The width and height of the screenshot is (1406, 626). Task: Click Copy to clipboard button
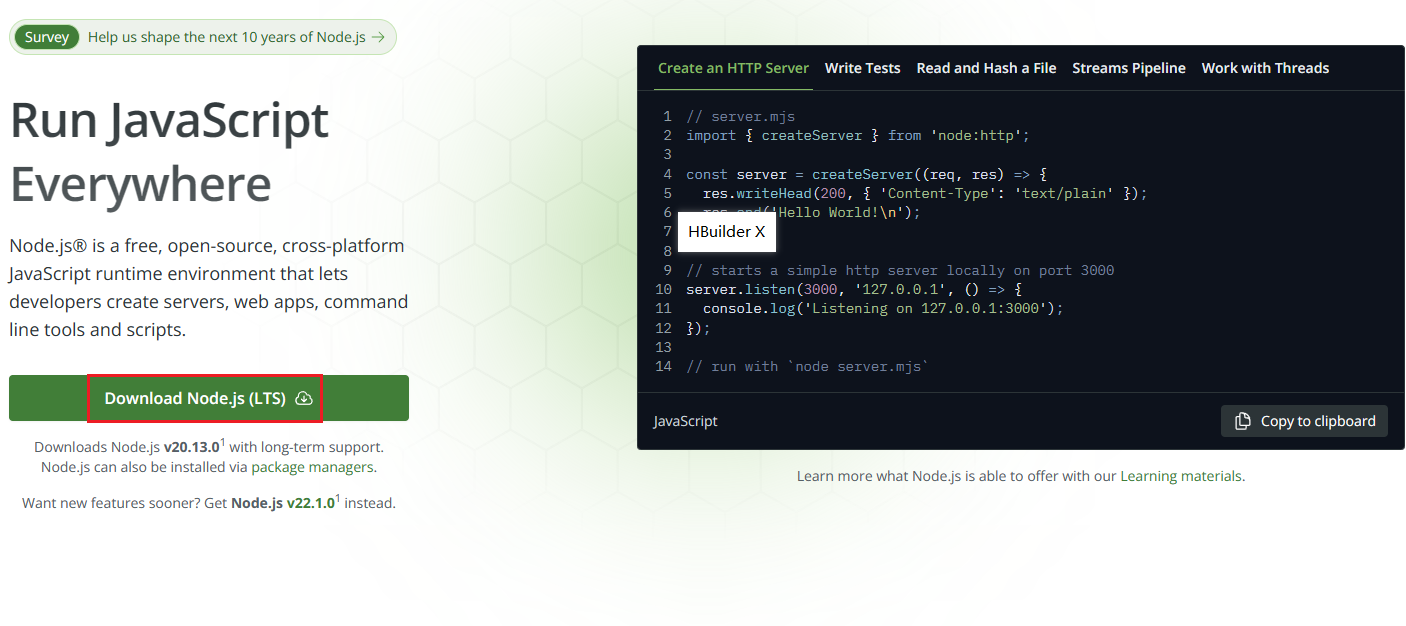pyautogui.click(x=1304, y=421)
